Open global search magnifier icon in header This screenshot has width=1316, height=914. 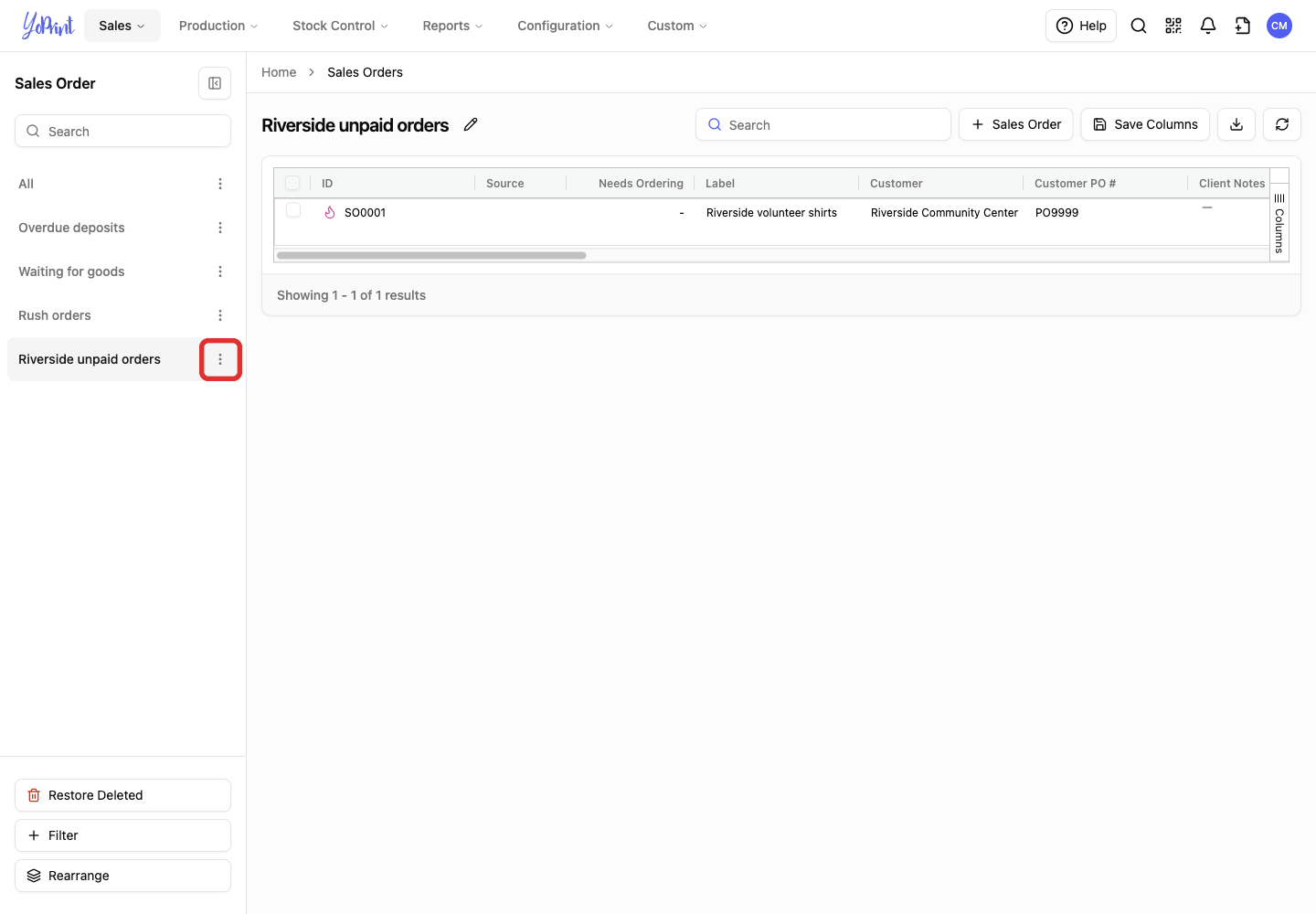1139,26
